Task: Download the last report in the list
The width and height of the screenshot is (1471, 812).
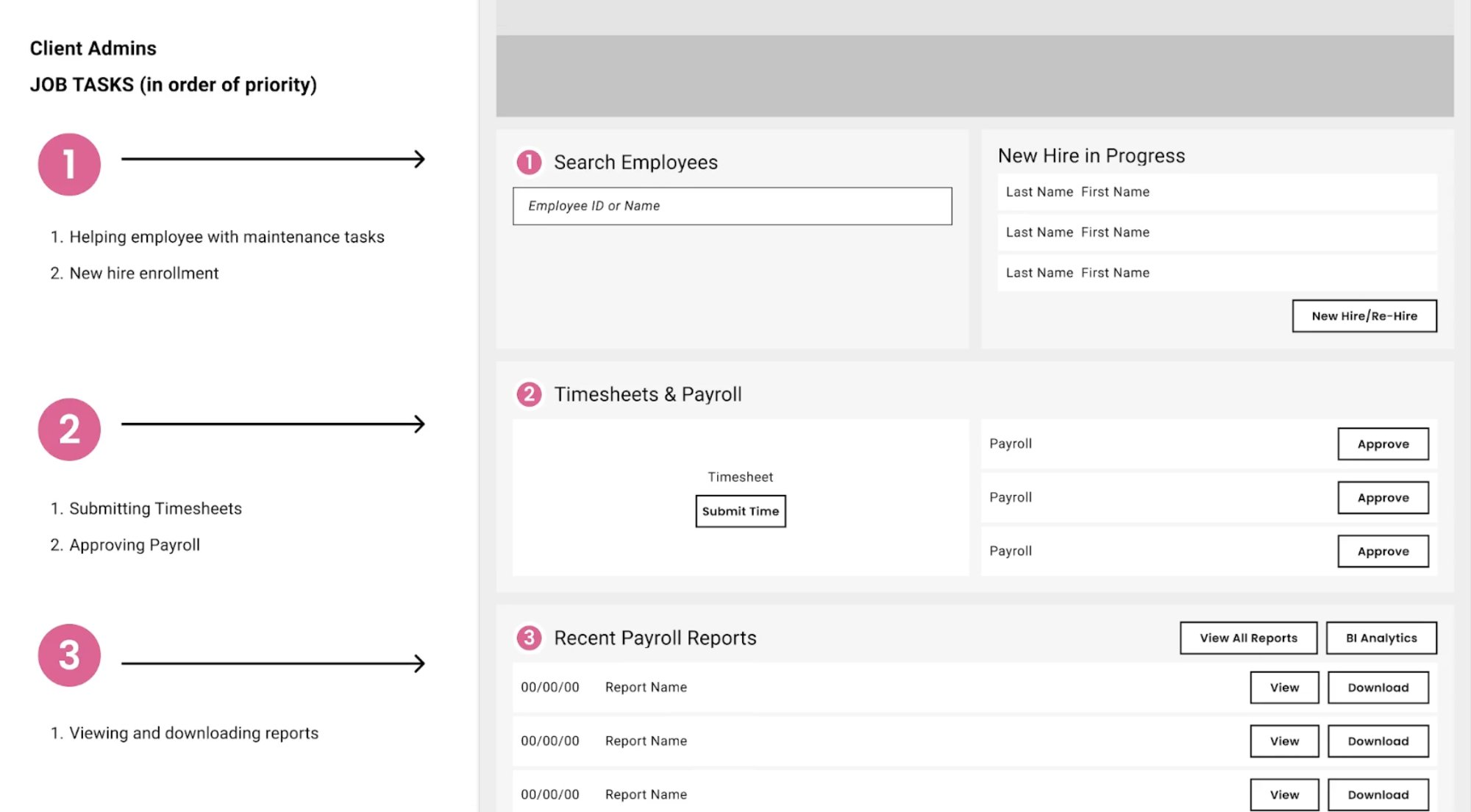Action: pyautogui.click(x=1378, y=794)
